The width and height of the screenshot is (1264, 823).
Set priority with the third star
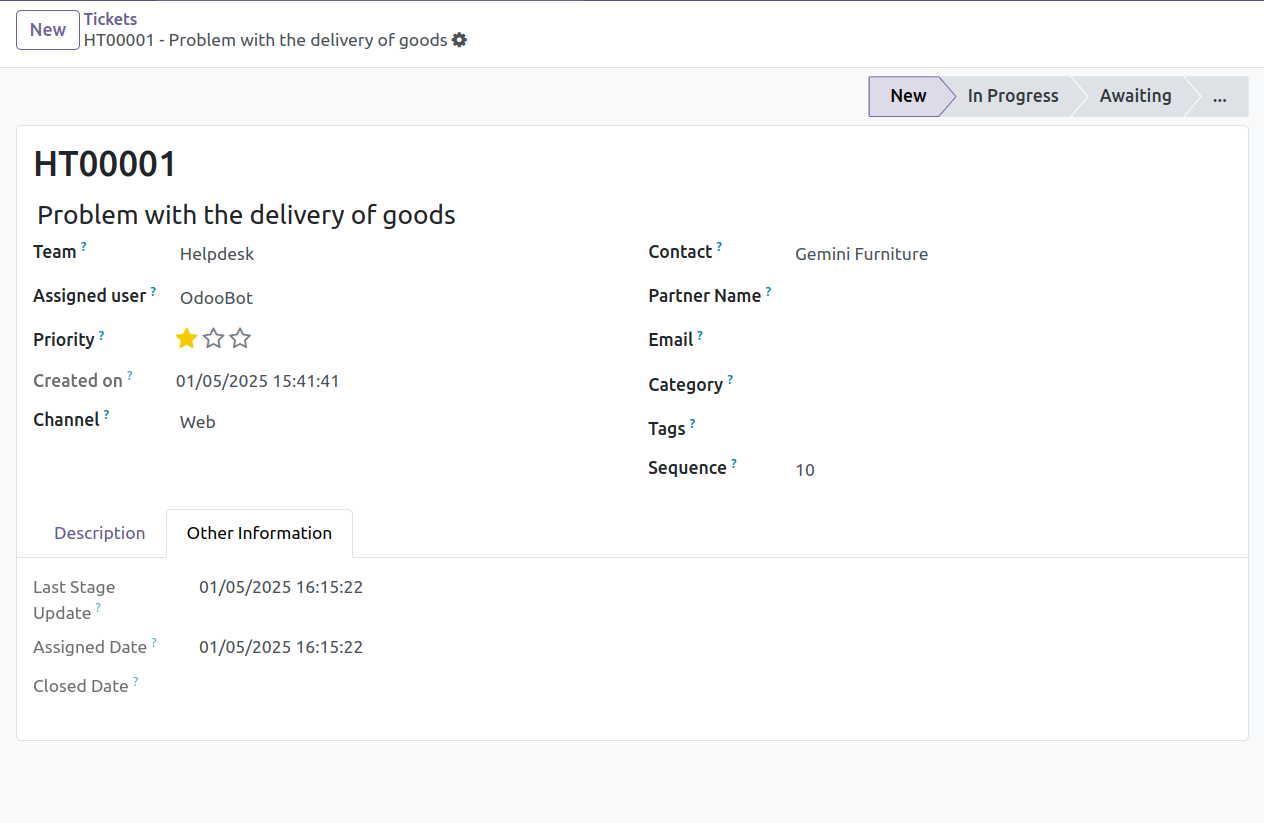pyautogui.click(x=240, y=339)
